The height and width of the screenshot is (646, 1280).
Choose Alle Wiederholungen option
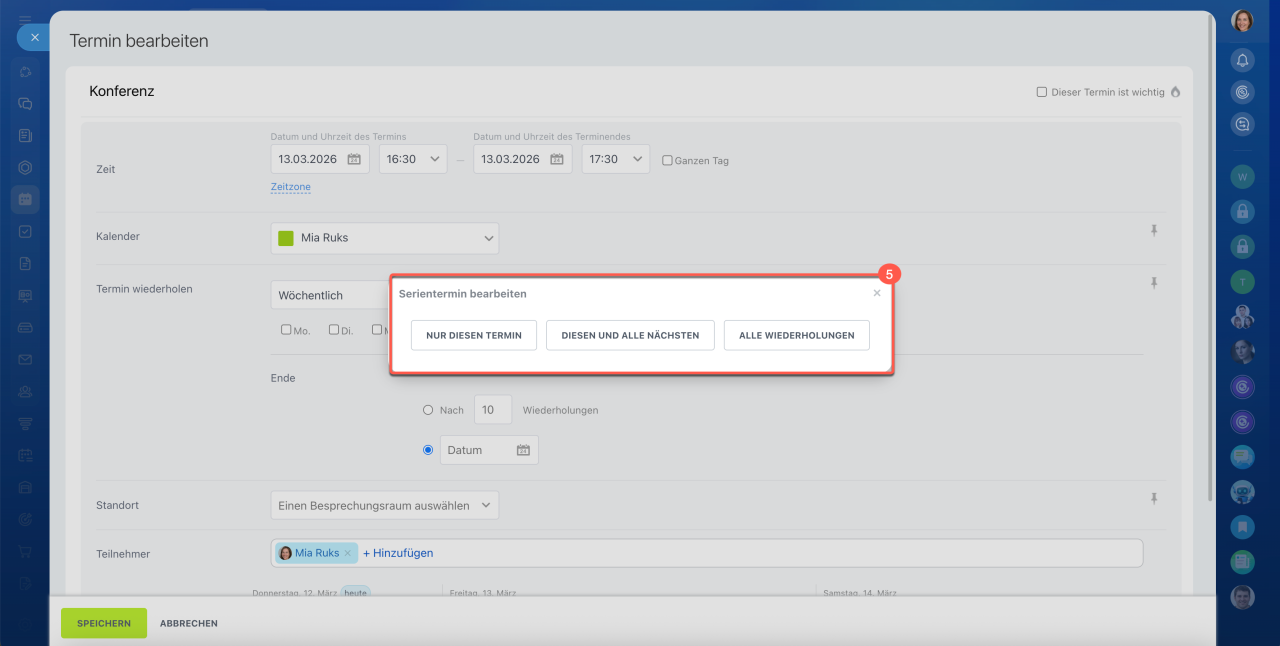coord(796,335)
